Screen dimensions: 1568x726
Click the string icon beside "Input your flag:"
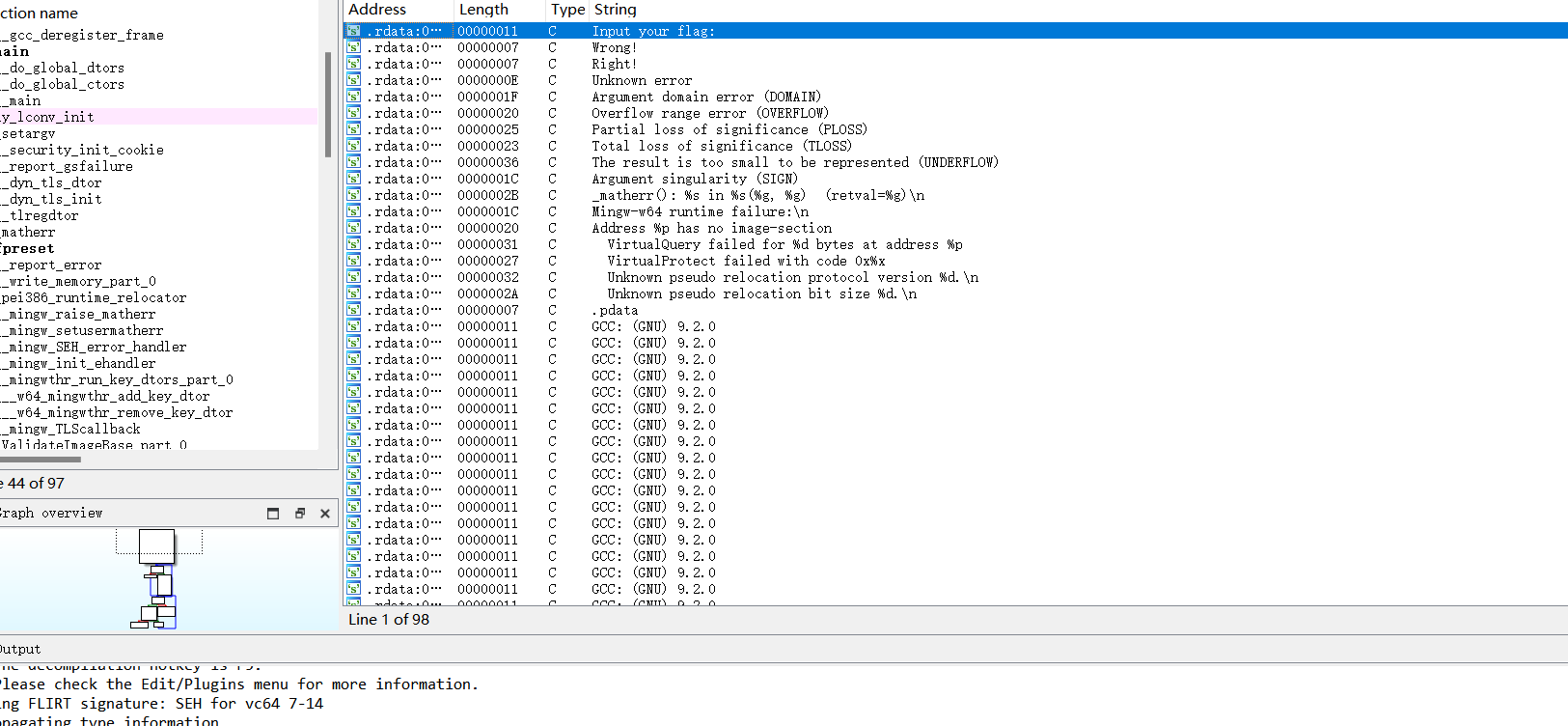[354, 31]
